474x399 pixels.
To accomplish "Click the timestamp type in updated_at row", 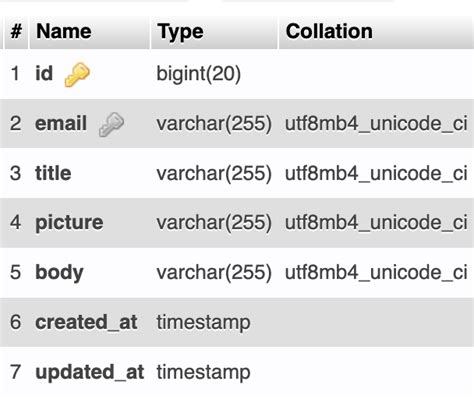I will [203, 372].
